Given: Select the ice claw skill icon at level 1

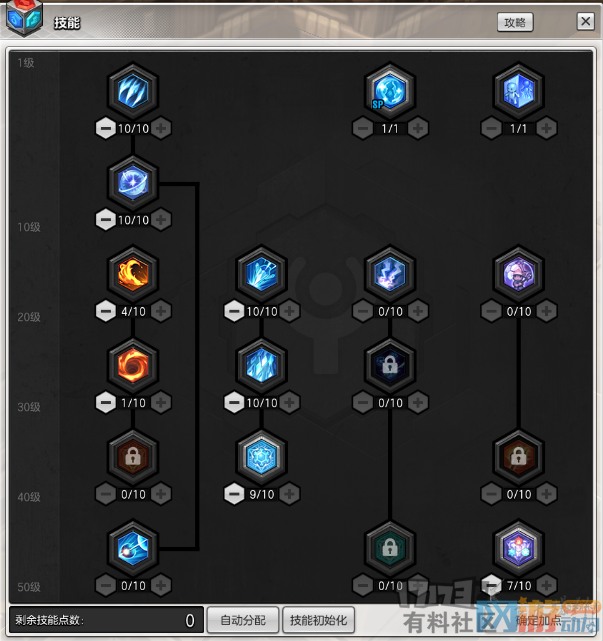Looking at the screenshot, I should click(133, 91).
